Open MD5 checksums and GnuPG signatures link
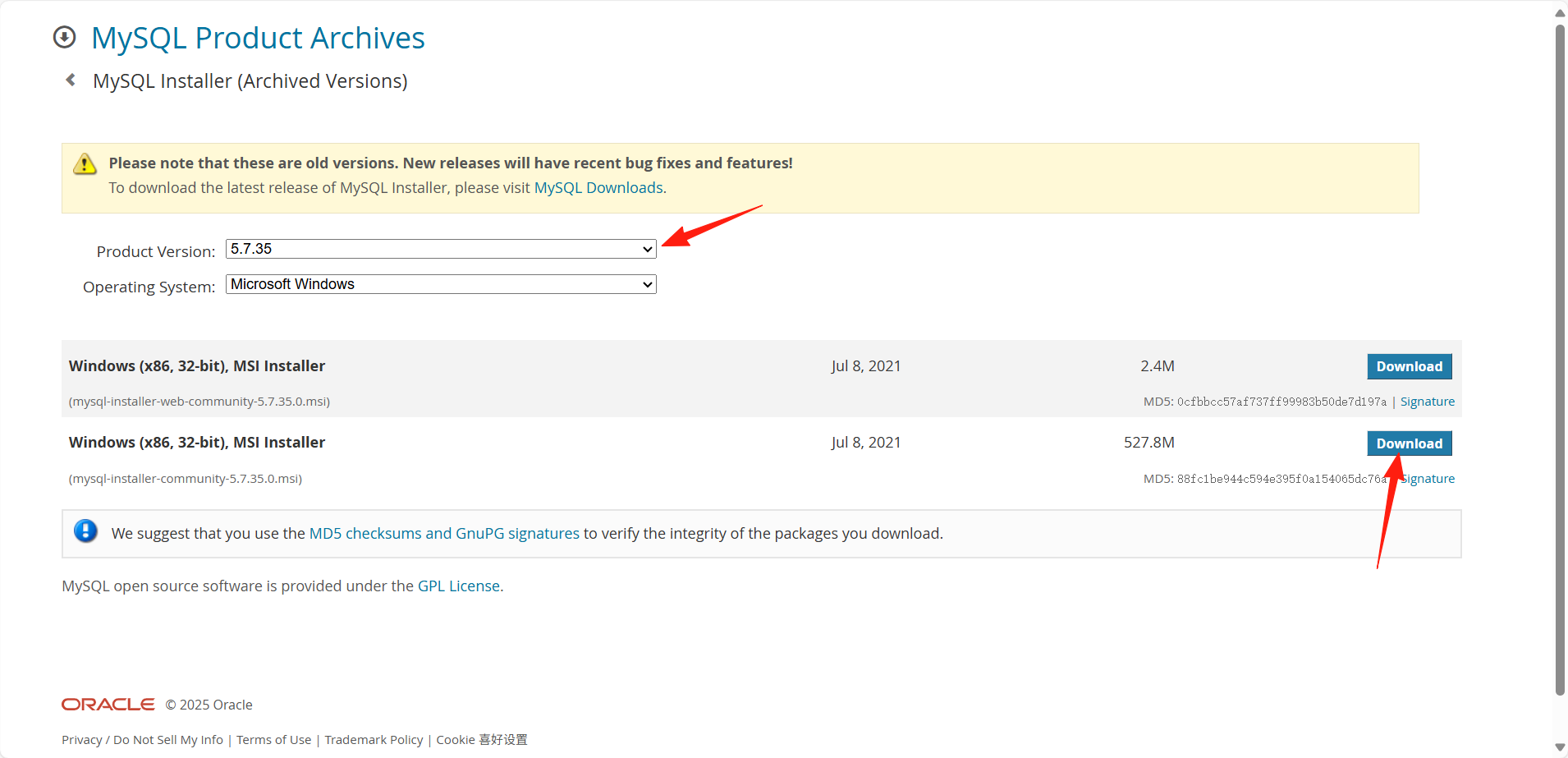Screen dimensions: 1568x758 coord(444,533)
